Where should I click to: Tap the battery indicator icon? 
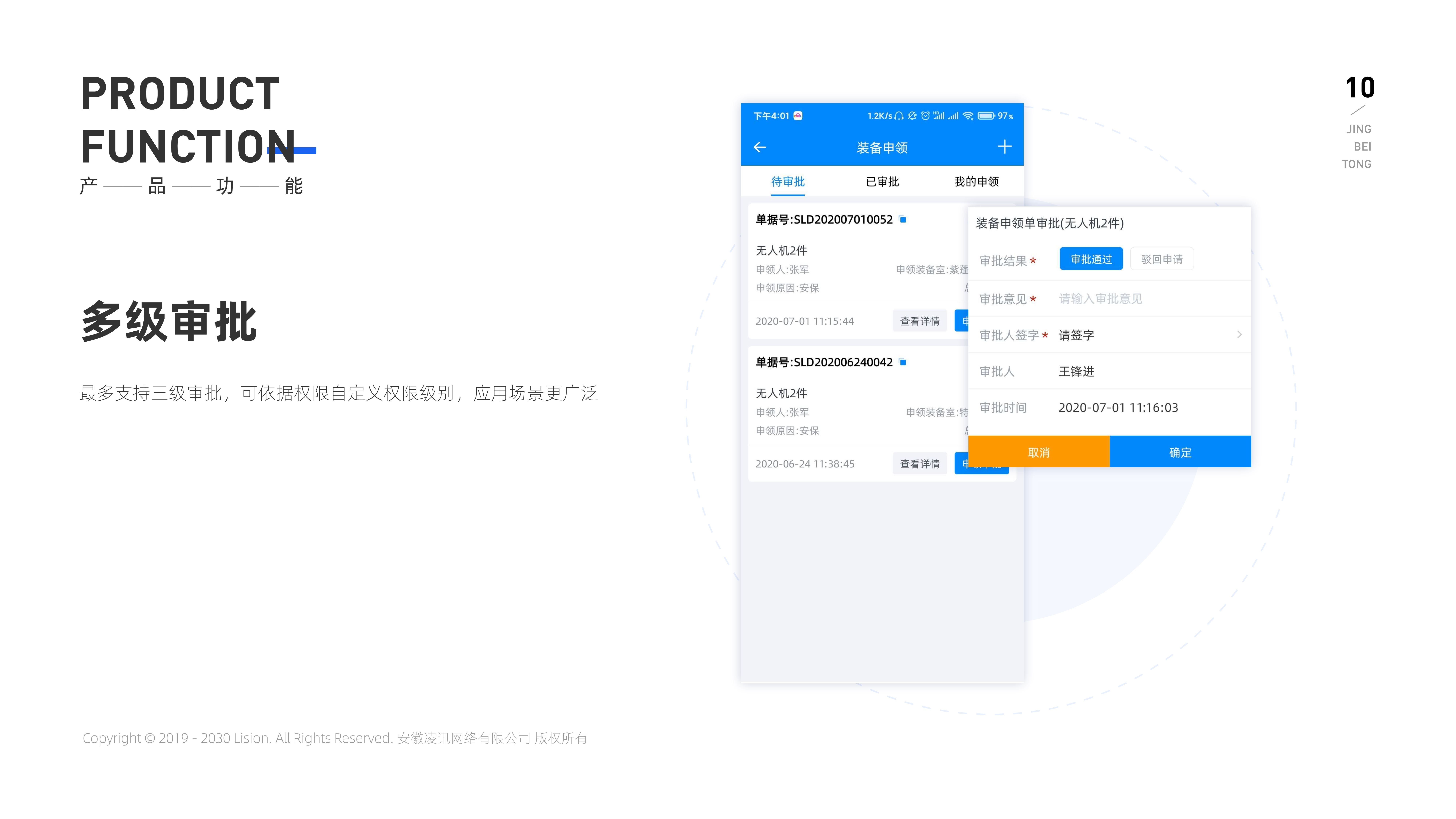[986, 116]
